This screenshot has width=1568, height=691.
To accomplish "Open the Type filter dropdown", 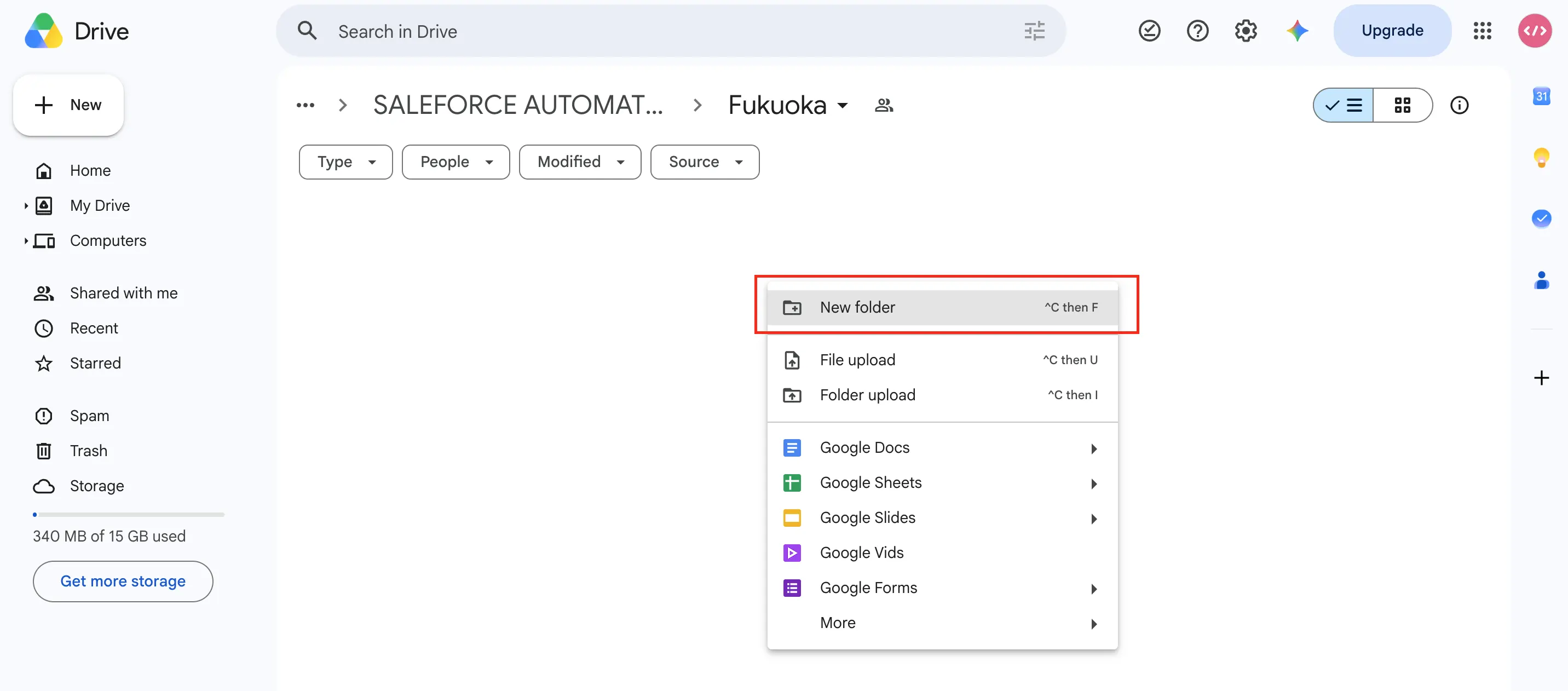I will pos(346,162).
